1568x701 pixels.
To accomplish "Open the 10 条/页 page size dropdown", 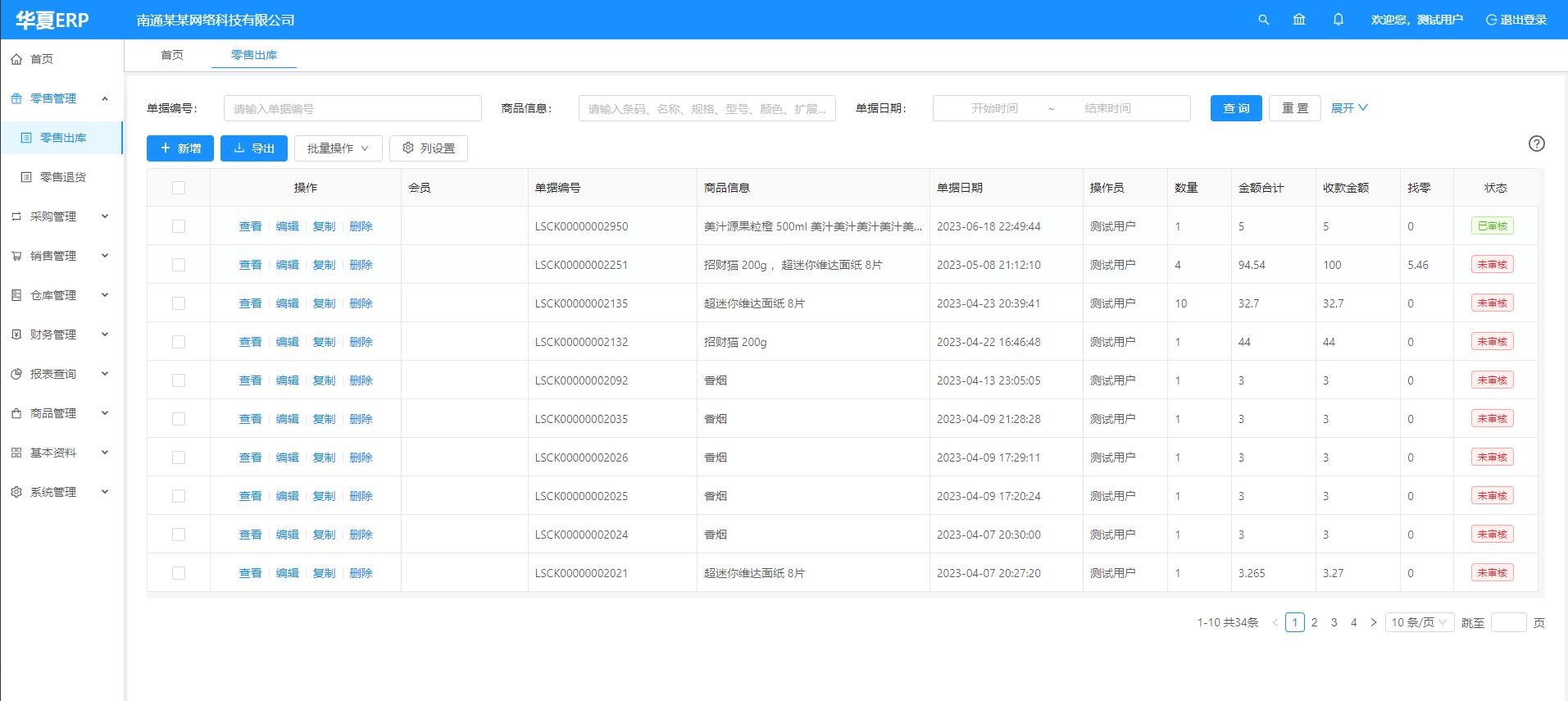I will [x=1419, y=622].
